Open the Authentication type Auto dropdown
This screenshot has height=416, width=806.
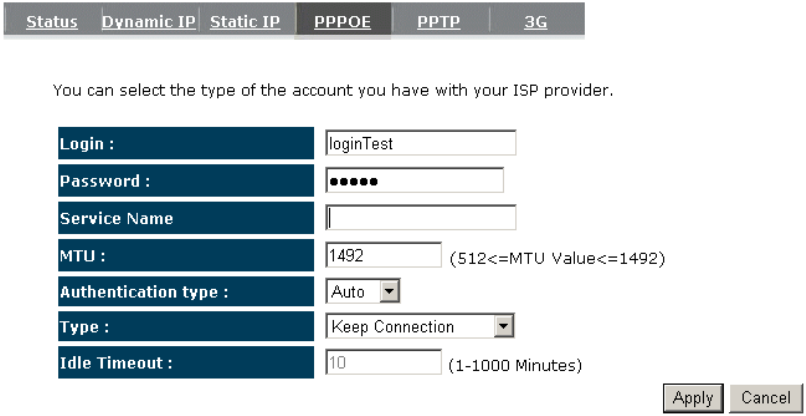pos(363,292)
